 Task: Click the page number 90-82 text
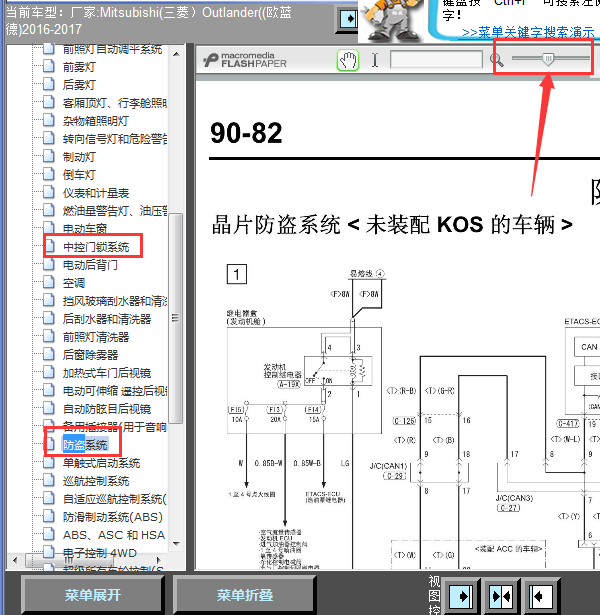[246, 133]
